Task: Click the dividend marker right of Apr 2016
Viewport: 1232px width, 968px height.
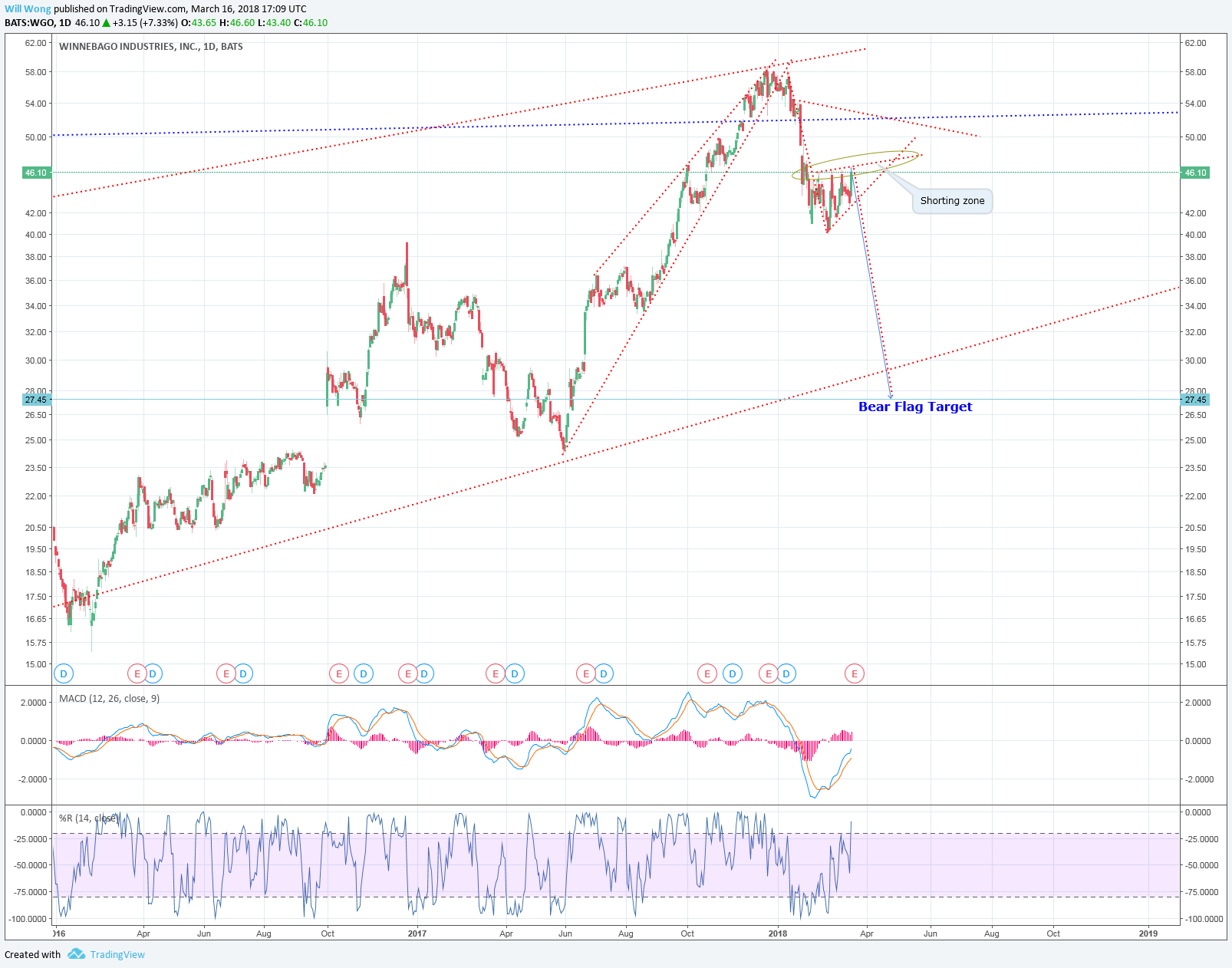Action: click(x=153, y=674)
